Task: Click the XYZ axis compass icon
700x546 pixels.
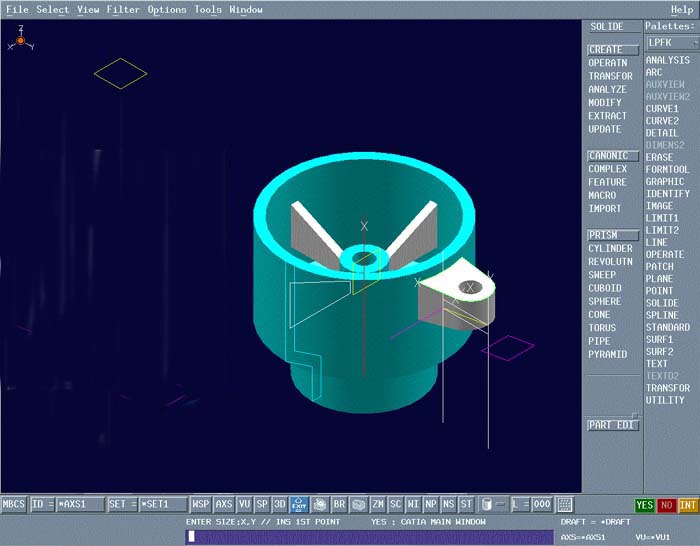Action: (20, 40)
